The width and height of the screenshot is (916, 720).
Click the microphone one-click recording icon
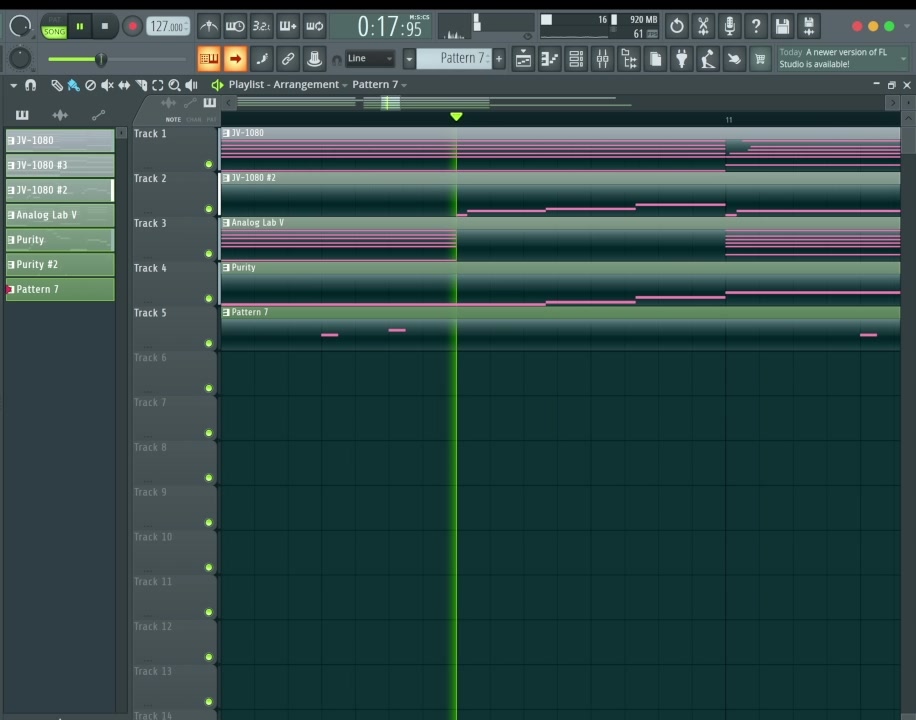tap(730, 26)
